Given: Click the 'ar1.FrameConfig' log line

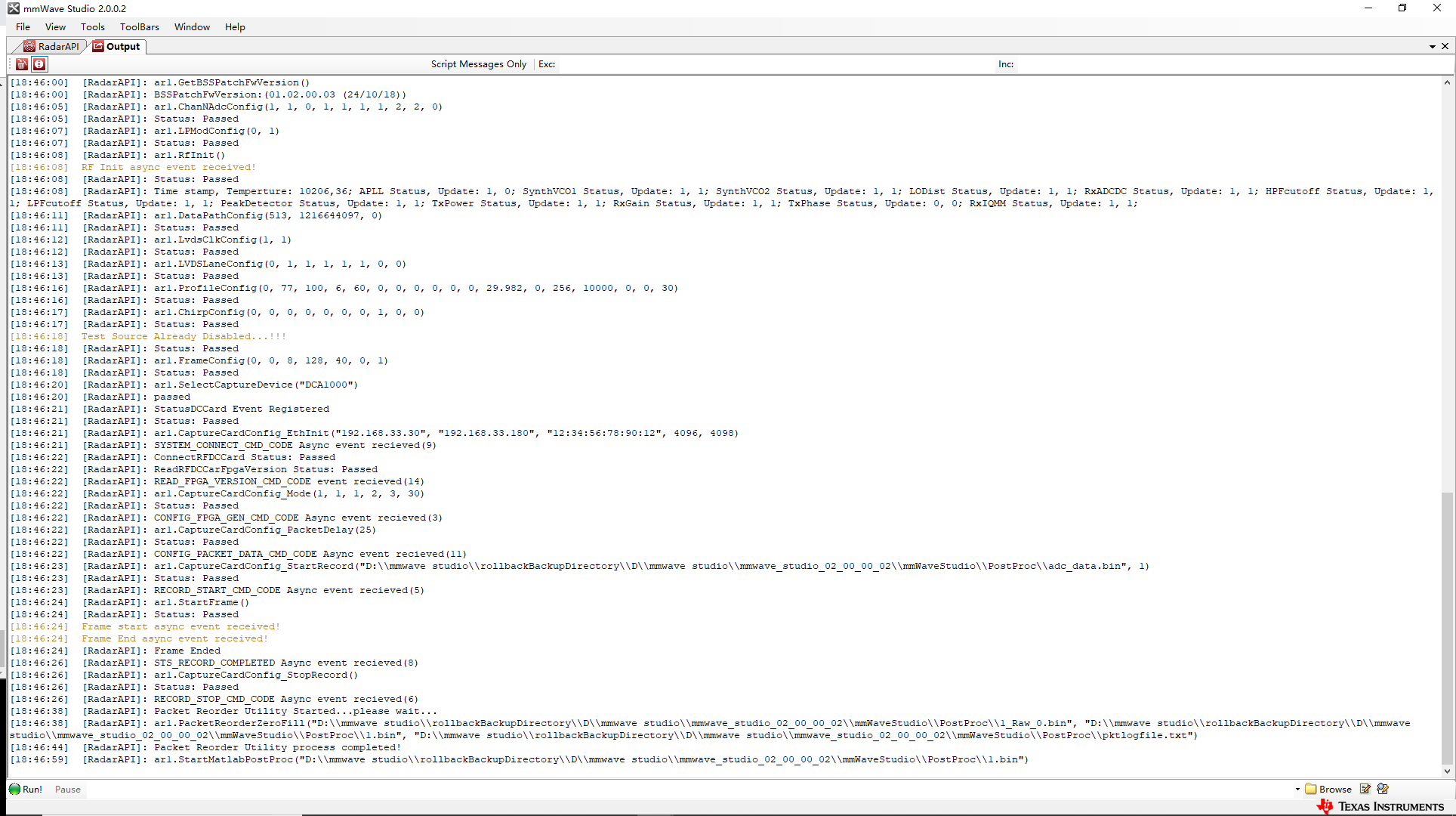Looking at the screenshot, I should click(x=271, y=360).
